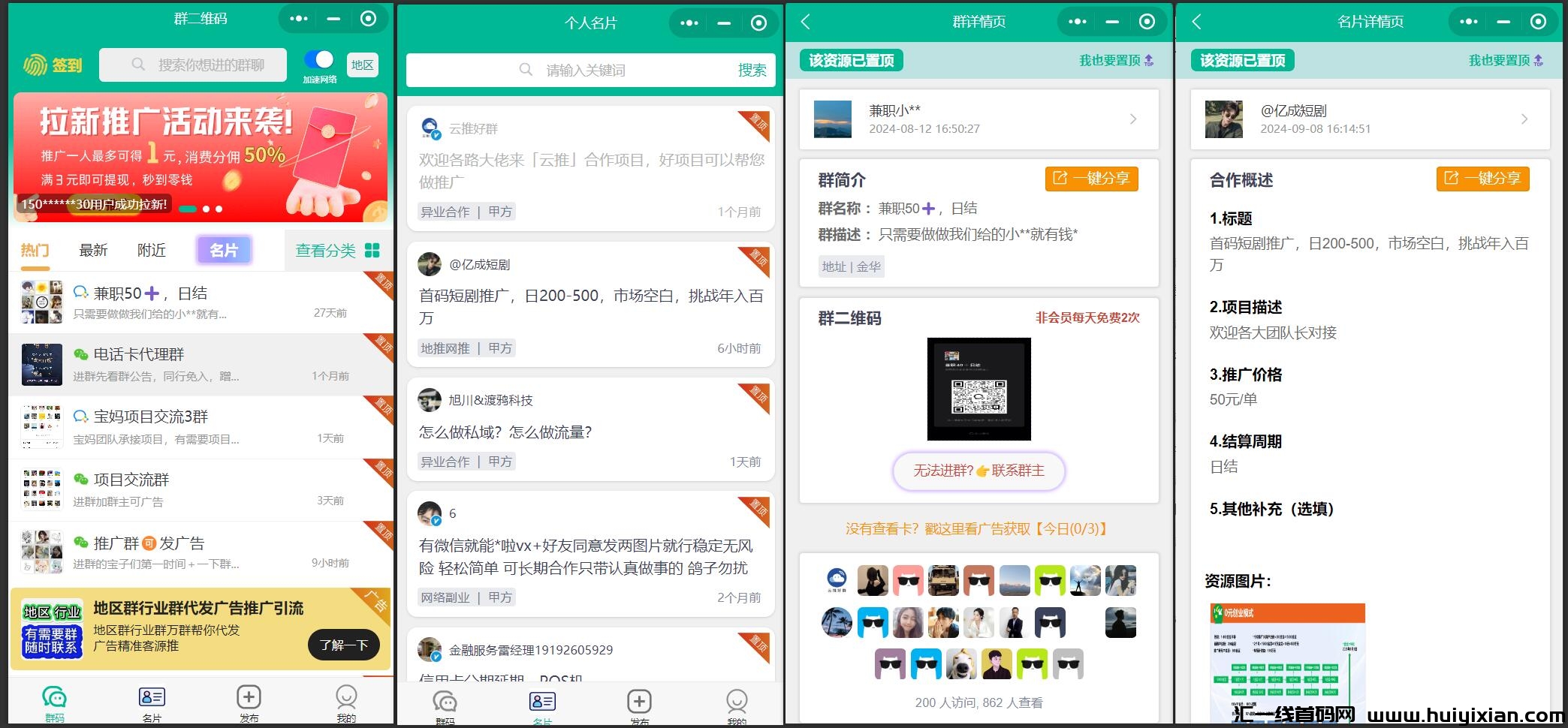
Task: Click 无法进群? 联系群主 button
Action: coord(978,471)
